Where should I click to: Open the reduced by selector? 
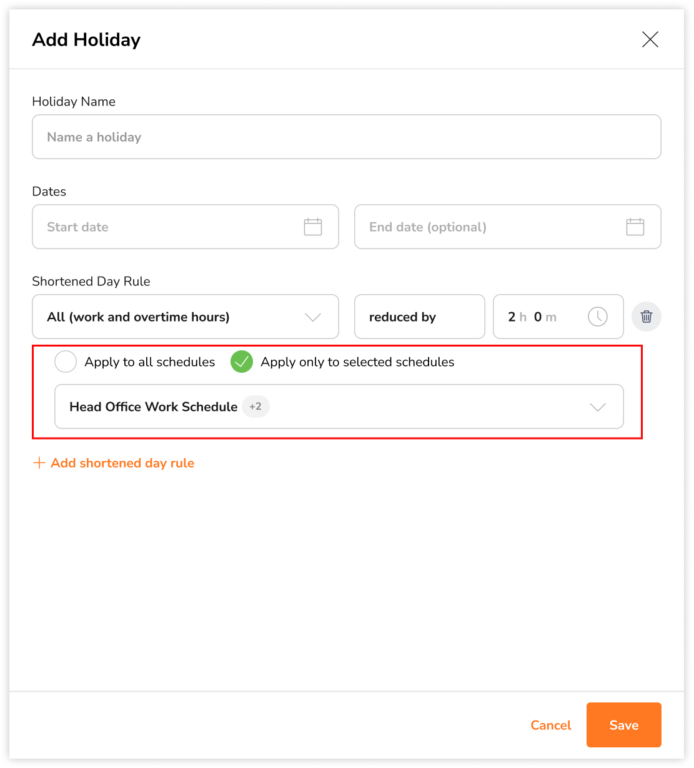[419, 317]
